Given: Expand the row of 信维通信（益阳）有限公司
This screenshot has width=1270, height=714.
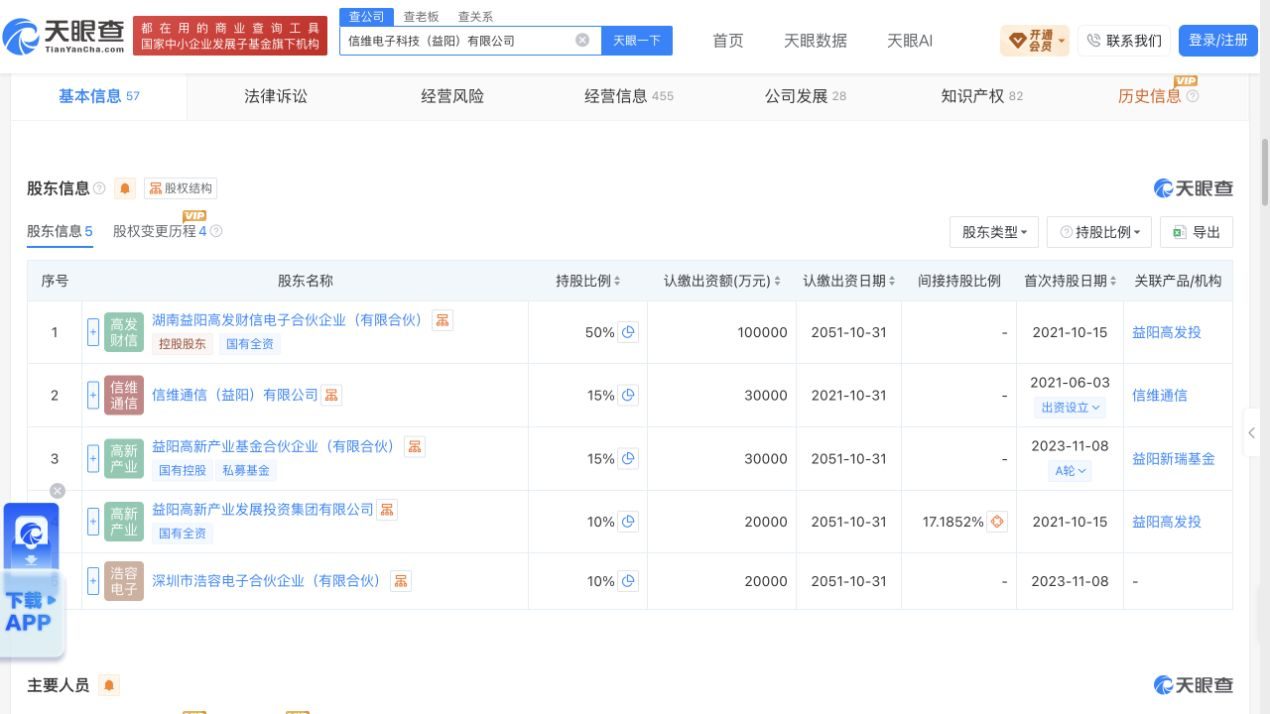Looking at the screenshot, I should click(x=93, y=395).
